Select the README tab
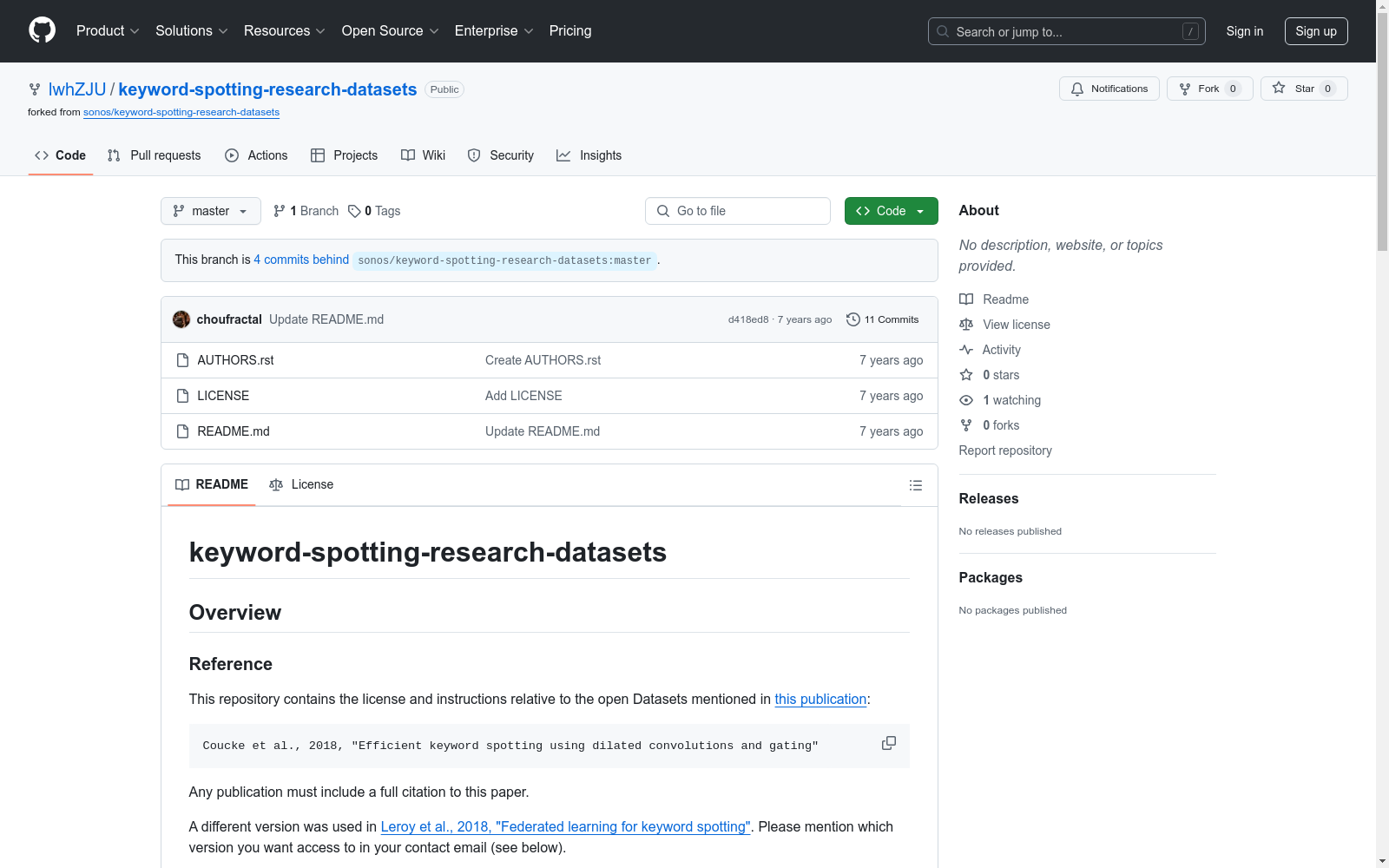Image resolution: width=1389 pixels, height=868 pixels. click(212, 484)
